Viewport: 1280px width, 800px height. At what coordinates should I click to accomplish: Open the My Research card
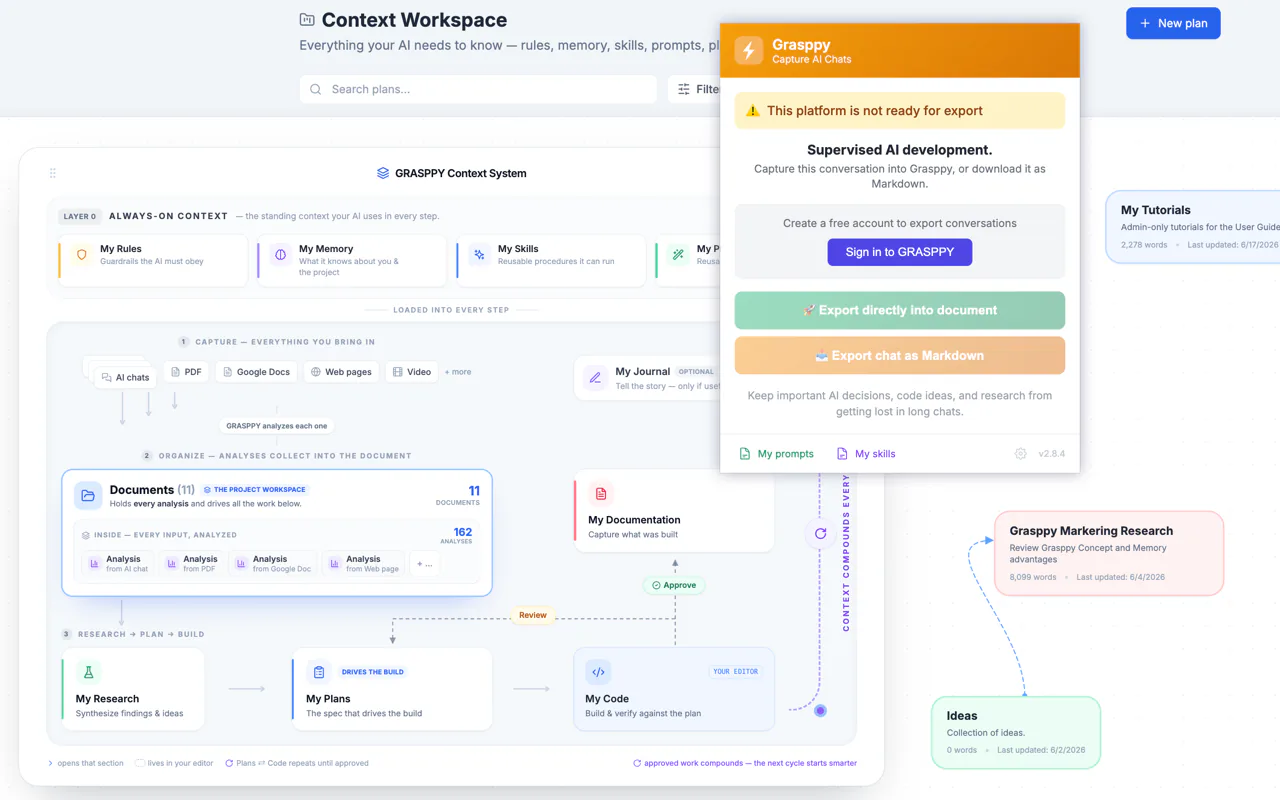pyautogui.click(x=133, y=689)
